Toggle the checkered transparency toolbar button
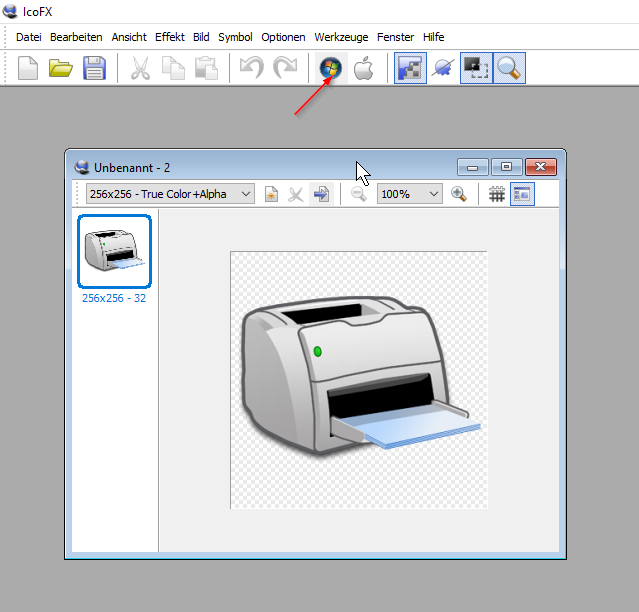Image resolution: width=639 pixels, height=612 pixels. (x=409, y=69)
